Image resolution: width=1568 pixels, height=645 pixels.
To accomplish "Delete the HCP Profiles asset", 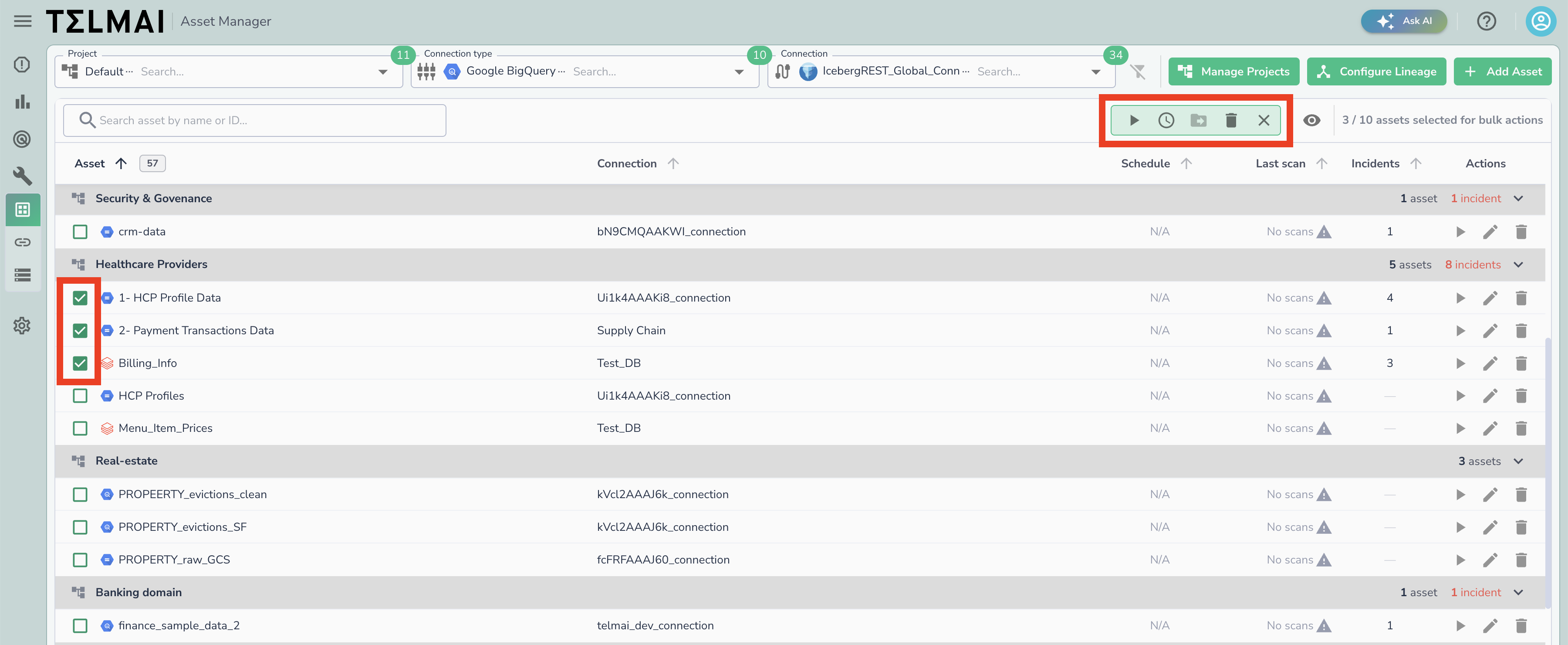I will (x=1521, y=396).
